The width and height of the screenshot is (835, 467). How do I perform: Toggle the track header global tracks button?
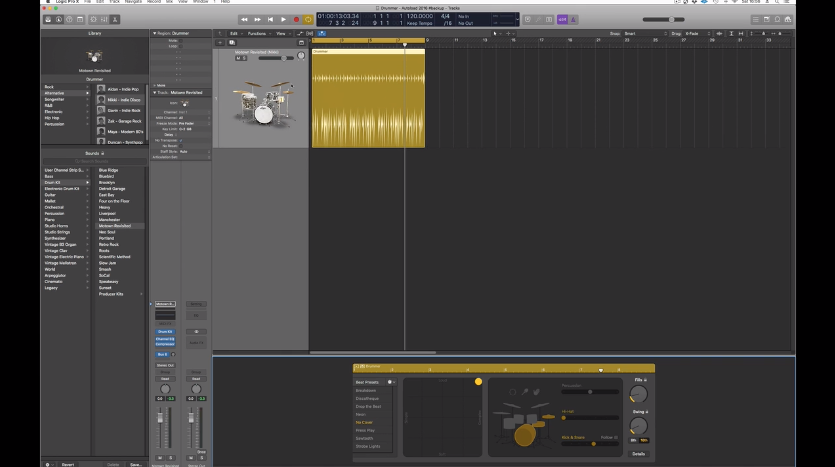(x=301, y=43)
